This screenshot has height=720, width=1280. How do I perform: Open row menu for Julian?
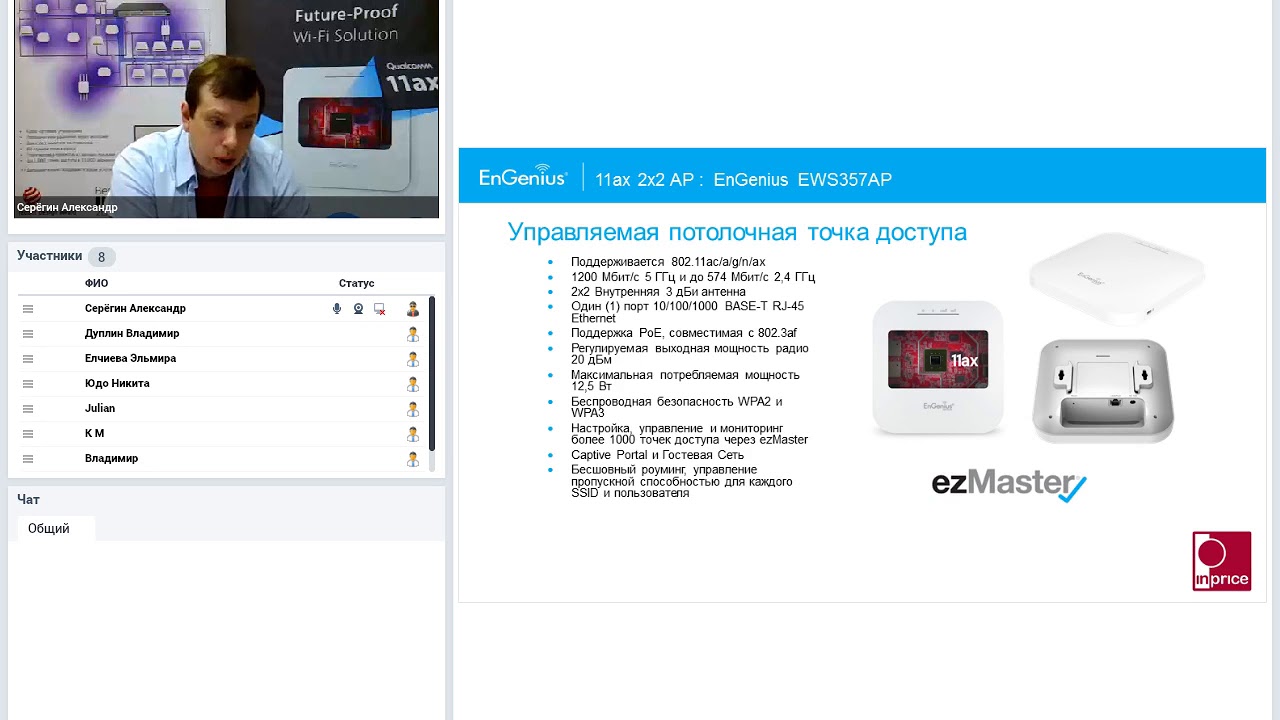[28, 409]
